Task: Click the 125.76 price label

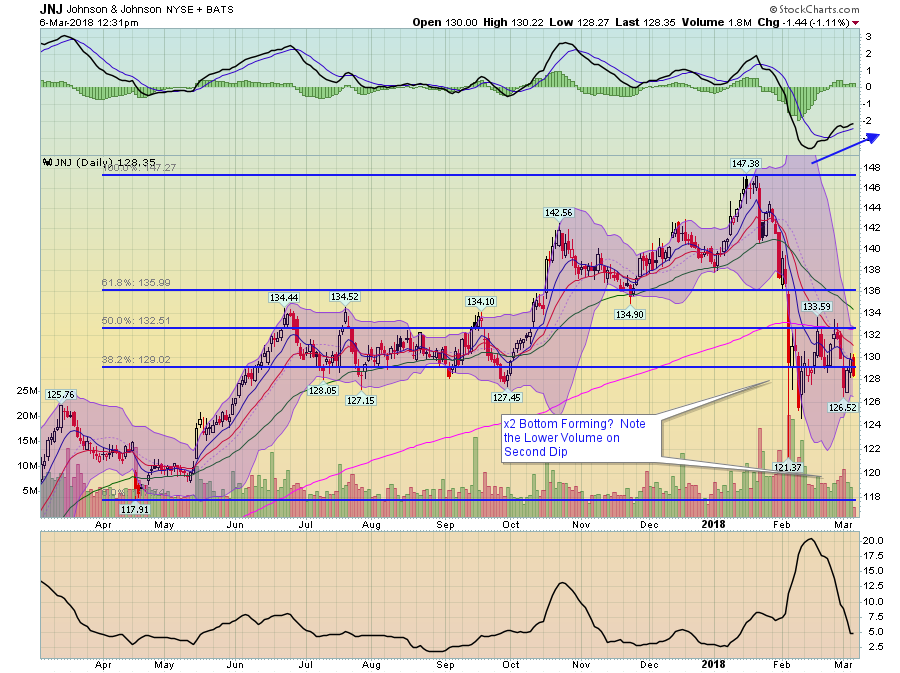Action: [x=60, y=395]
